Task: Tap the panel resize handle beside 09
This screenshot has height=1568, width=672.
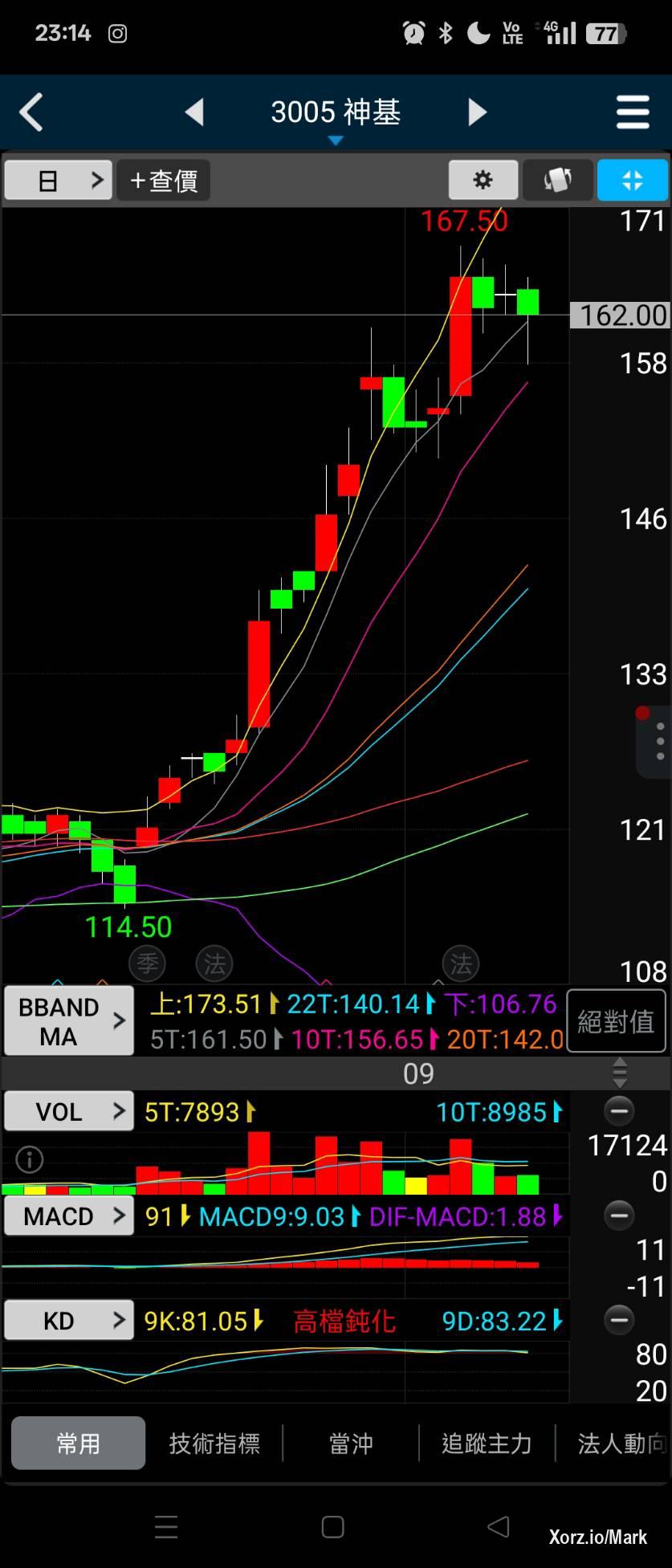Action: click(x=619, y=1073)
